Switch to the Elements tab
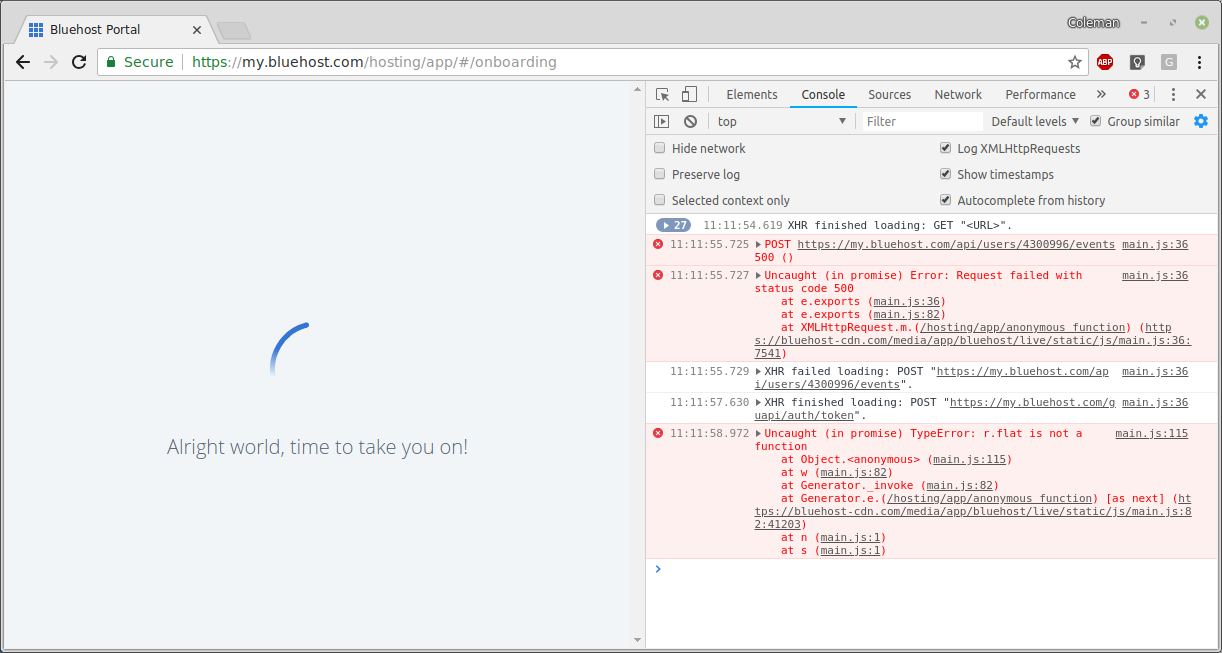The image size is (1222, 653). [752, 94]
